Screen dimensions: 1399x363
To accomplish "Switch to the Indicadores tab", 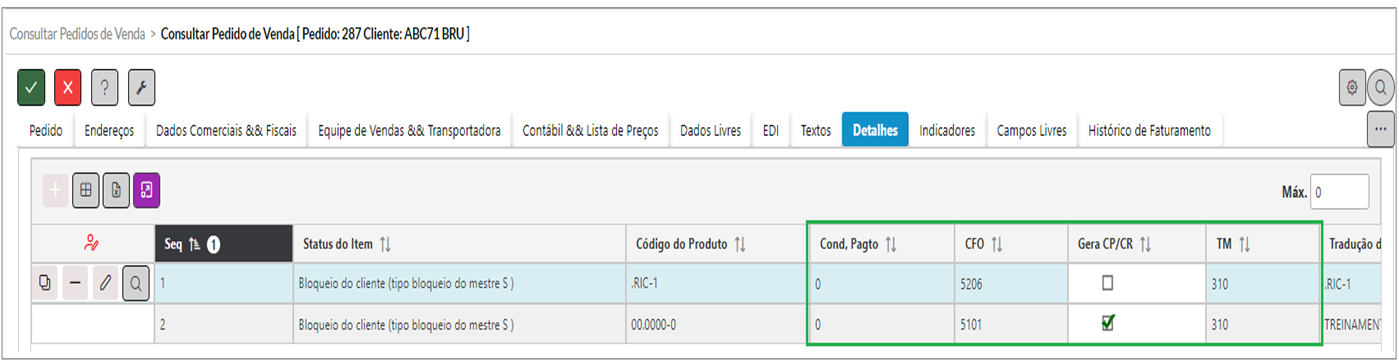I will (x=947, y=131).
